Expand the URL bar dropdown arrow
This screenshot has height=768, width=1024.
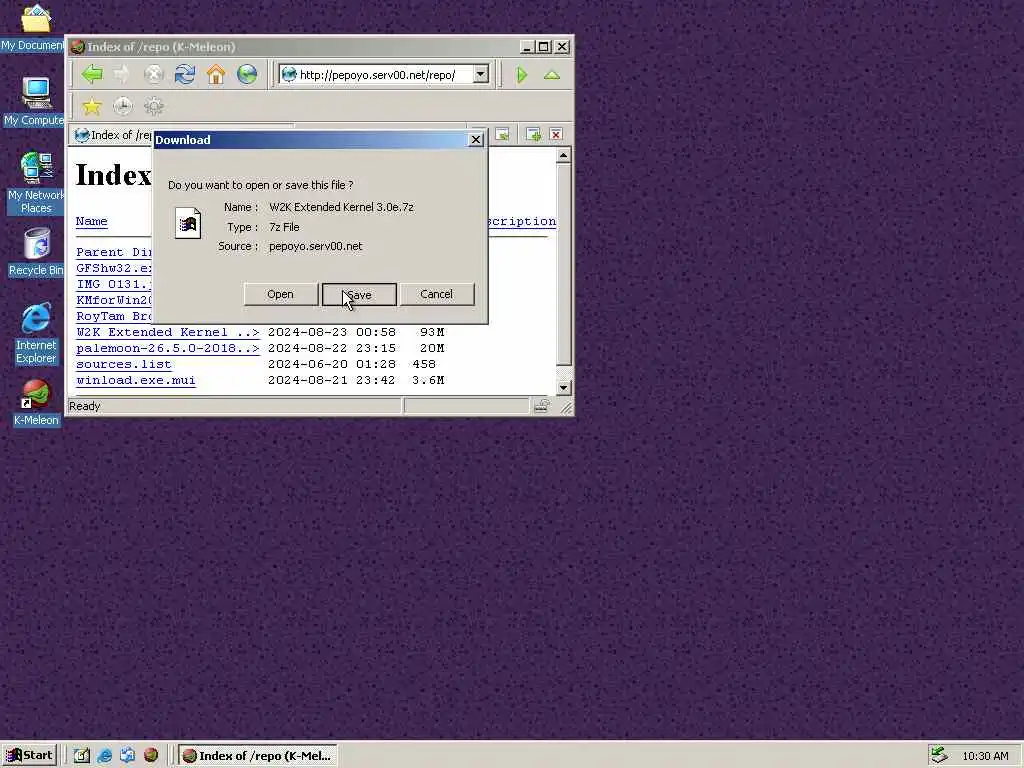pyautogui.click(x=481, y=74)
